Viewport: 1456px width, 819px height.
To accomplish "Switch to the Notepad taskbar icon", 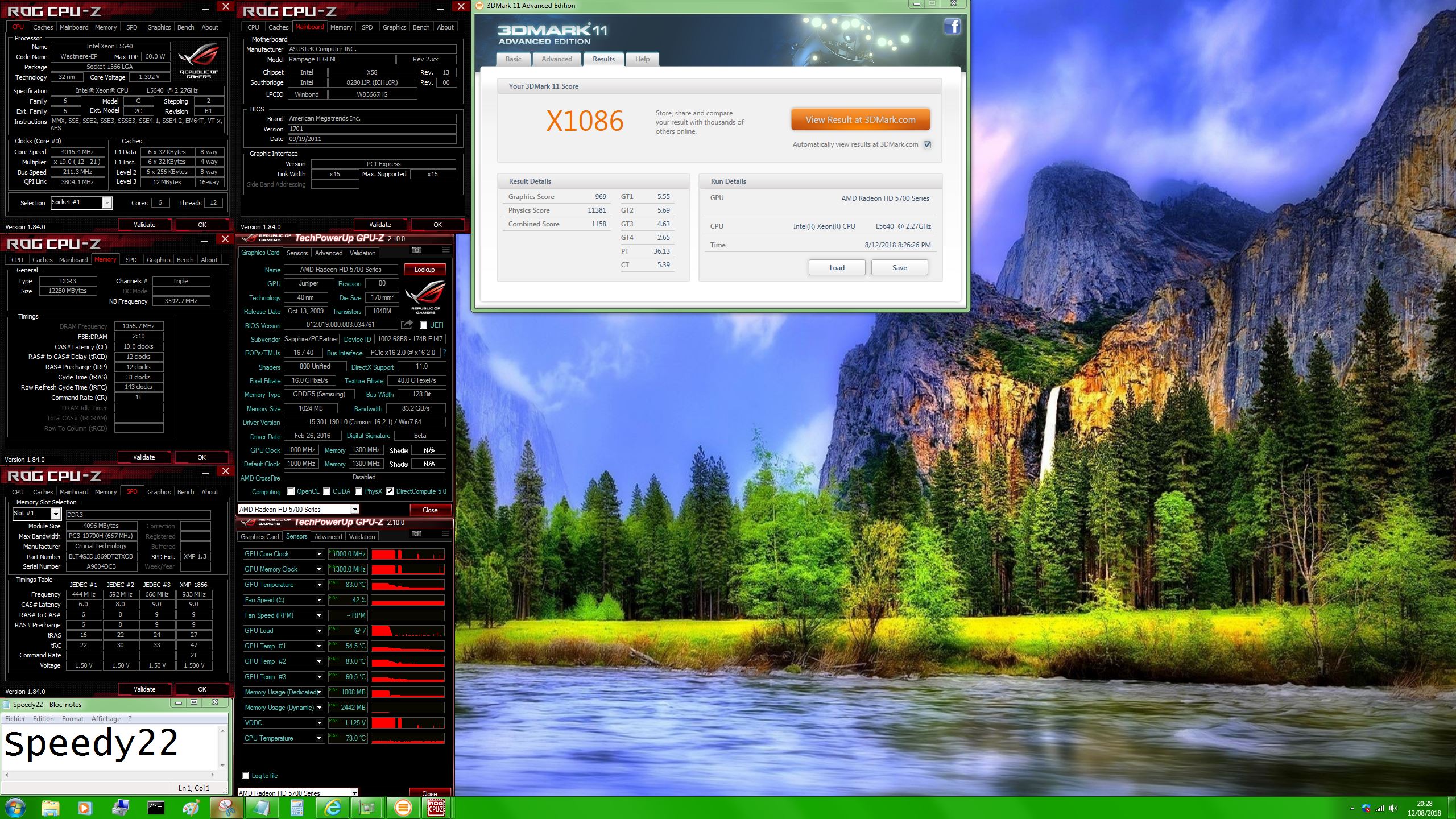I will 262,808.
